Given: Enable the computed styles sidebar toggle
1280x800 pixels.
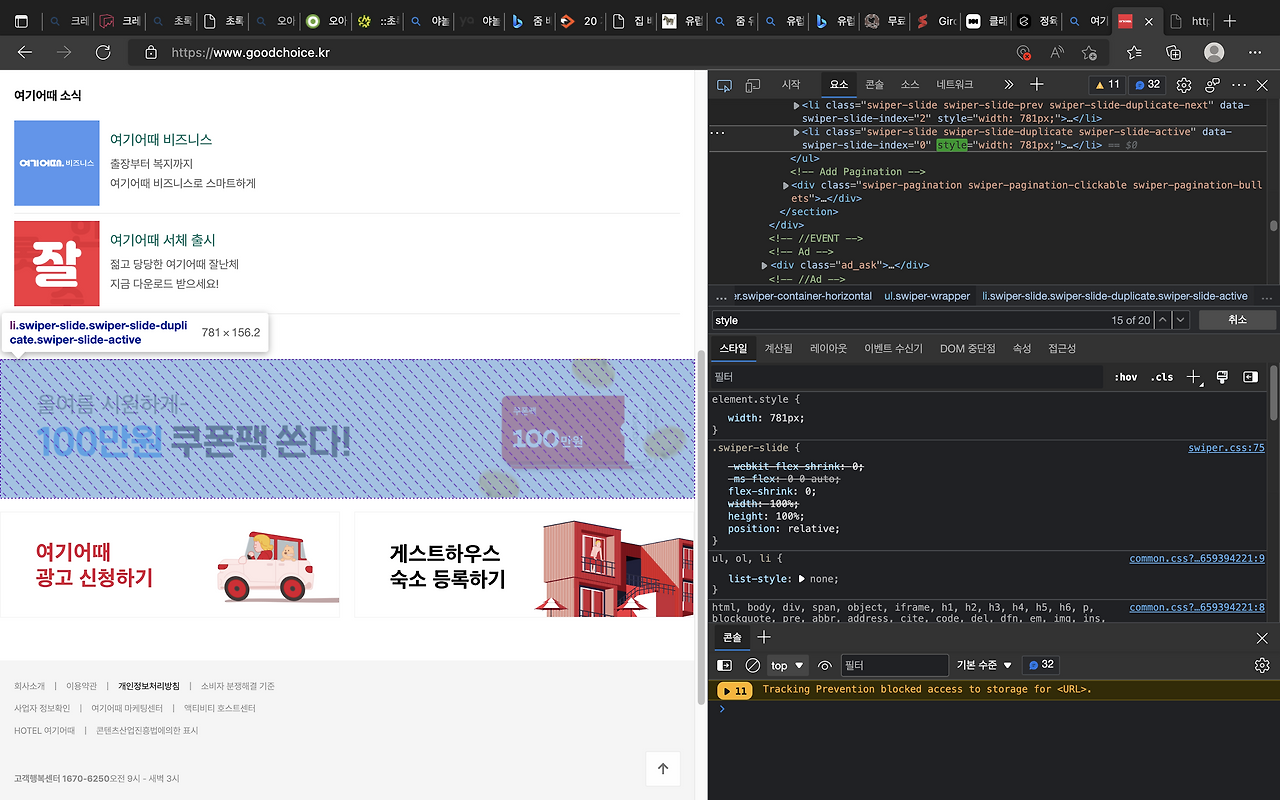Looking at the screenshot, I should [1250, 377].
